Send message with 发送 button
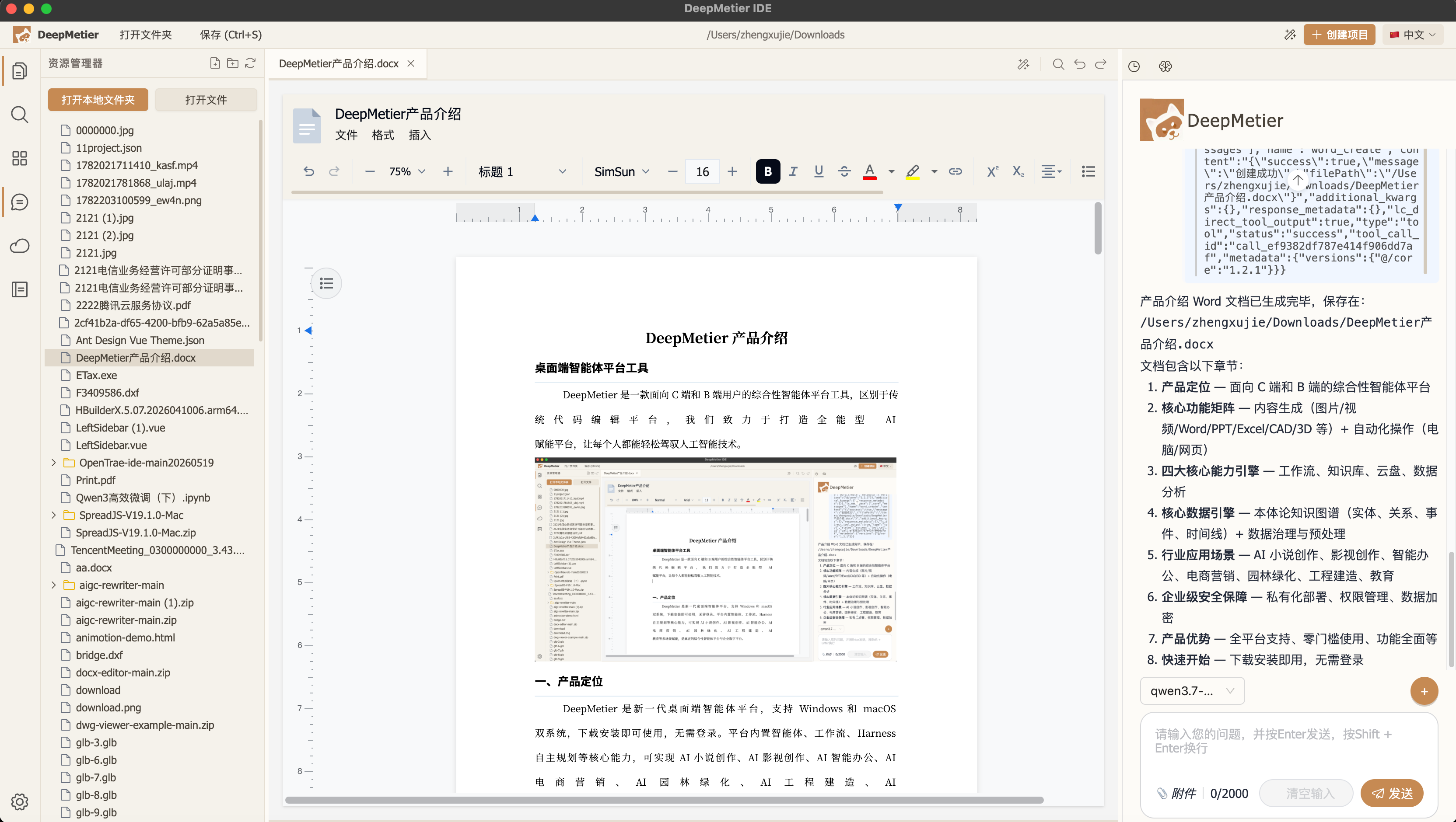Viewport: 1456px width, 822px height. pyautogui.click(x=1392, y=793)
